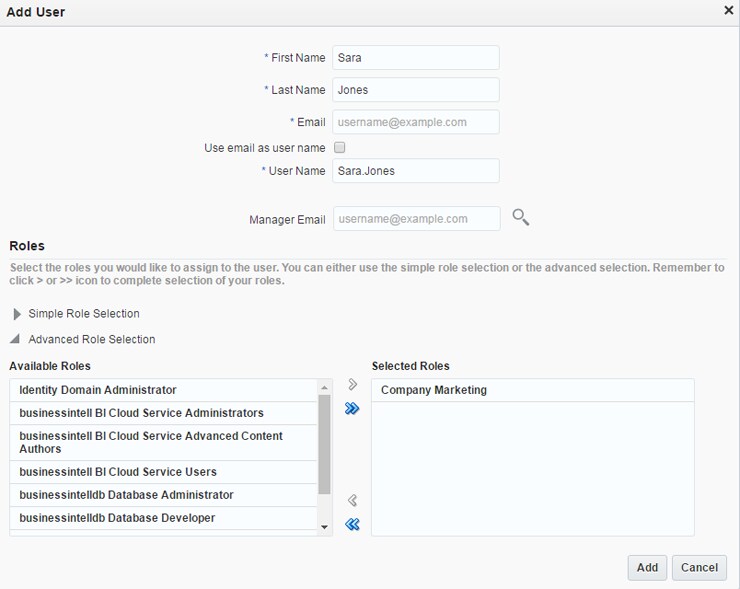Click the First Name input field

[415, 58]
